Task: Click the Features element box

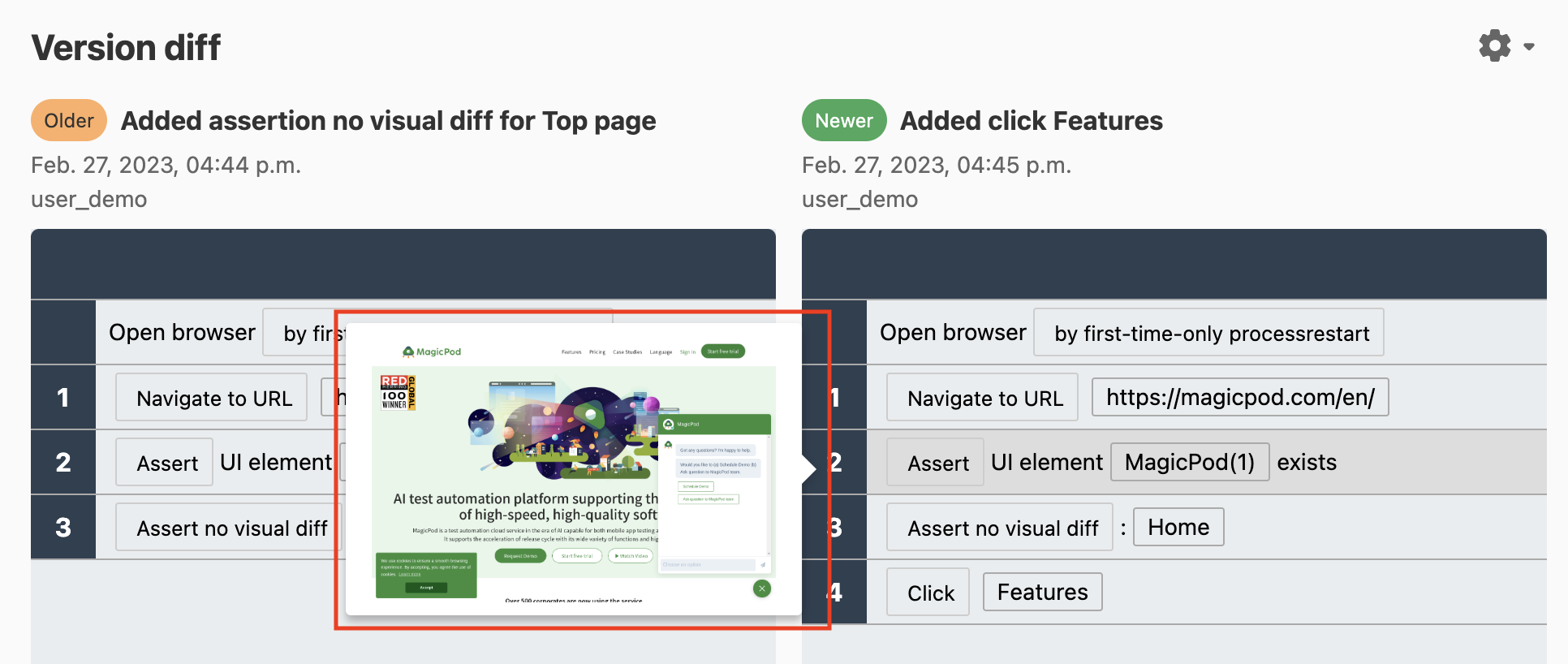Action: [x=1043, y=592]
